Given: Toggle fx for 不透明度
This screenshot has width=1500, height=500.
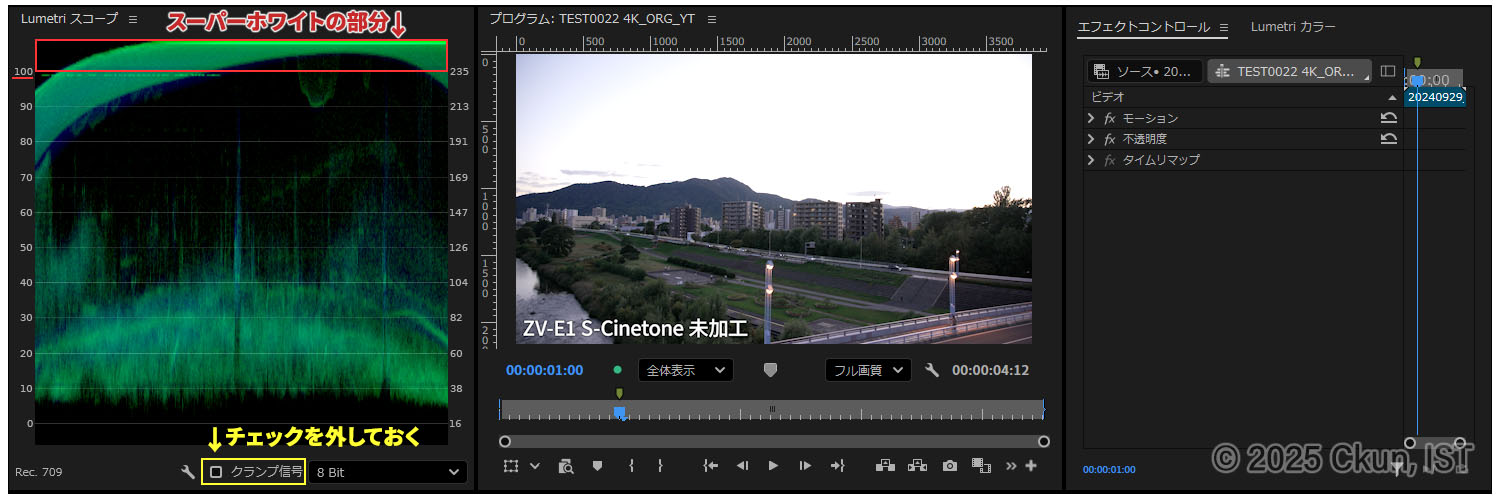Looking at the screenshot, I should [1110, 139].
